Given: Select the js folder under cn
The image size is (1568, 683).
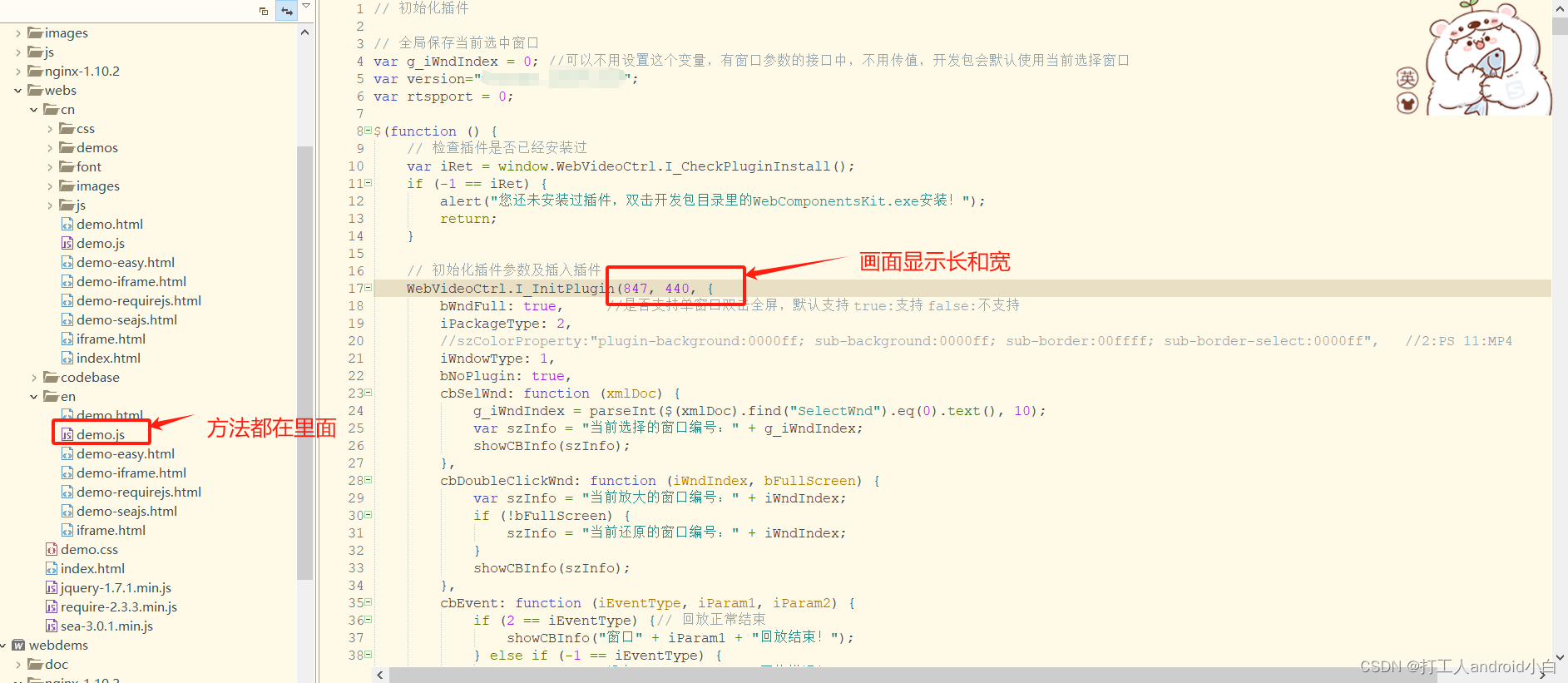Looking at the screenshot, I should tap(72, 205).
